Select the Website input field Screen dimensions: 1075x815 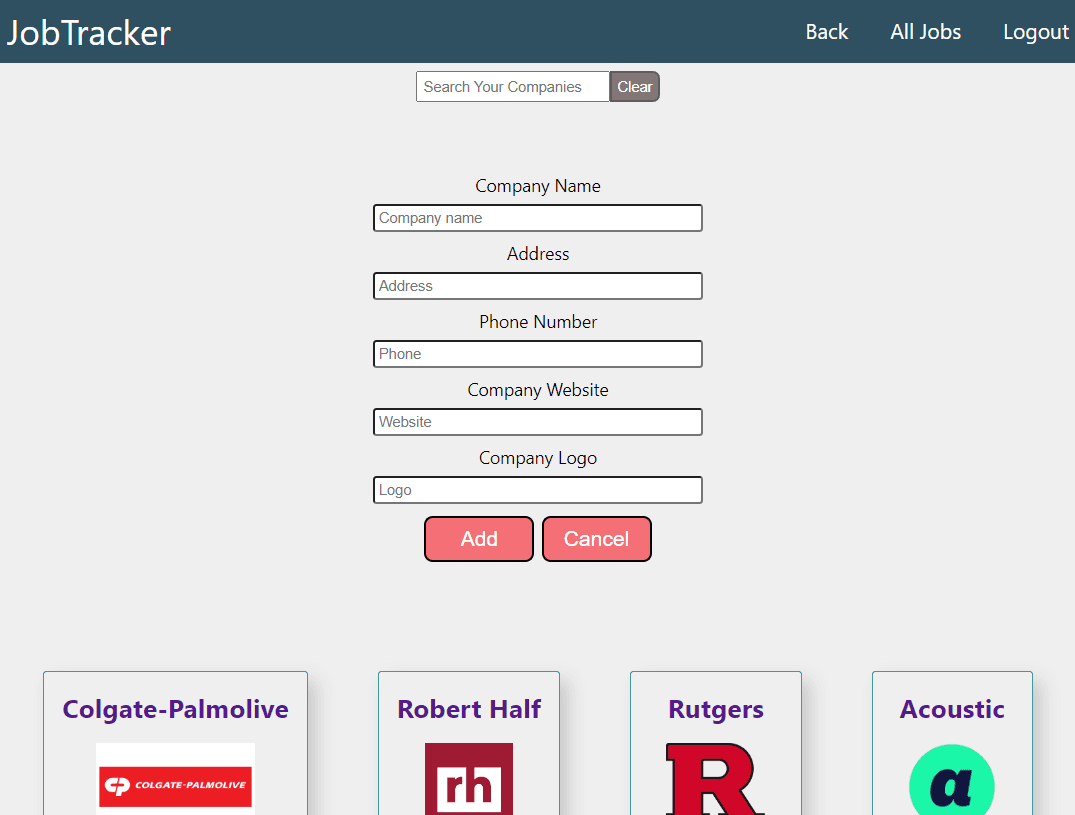538,422
